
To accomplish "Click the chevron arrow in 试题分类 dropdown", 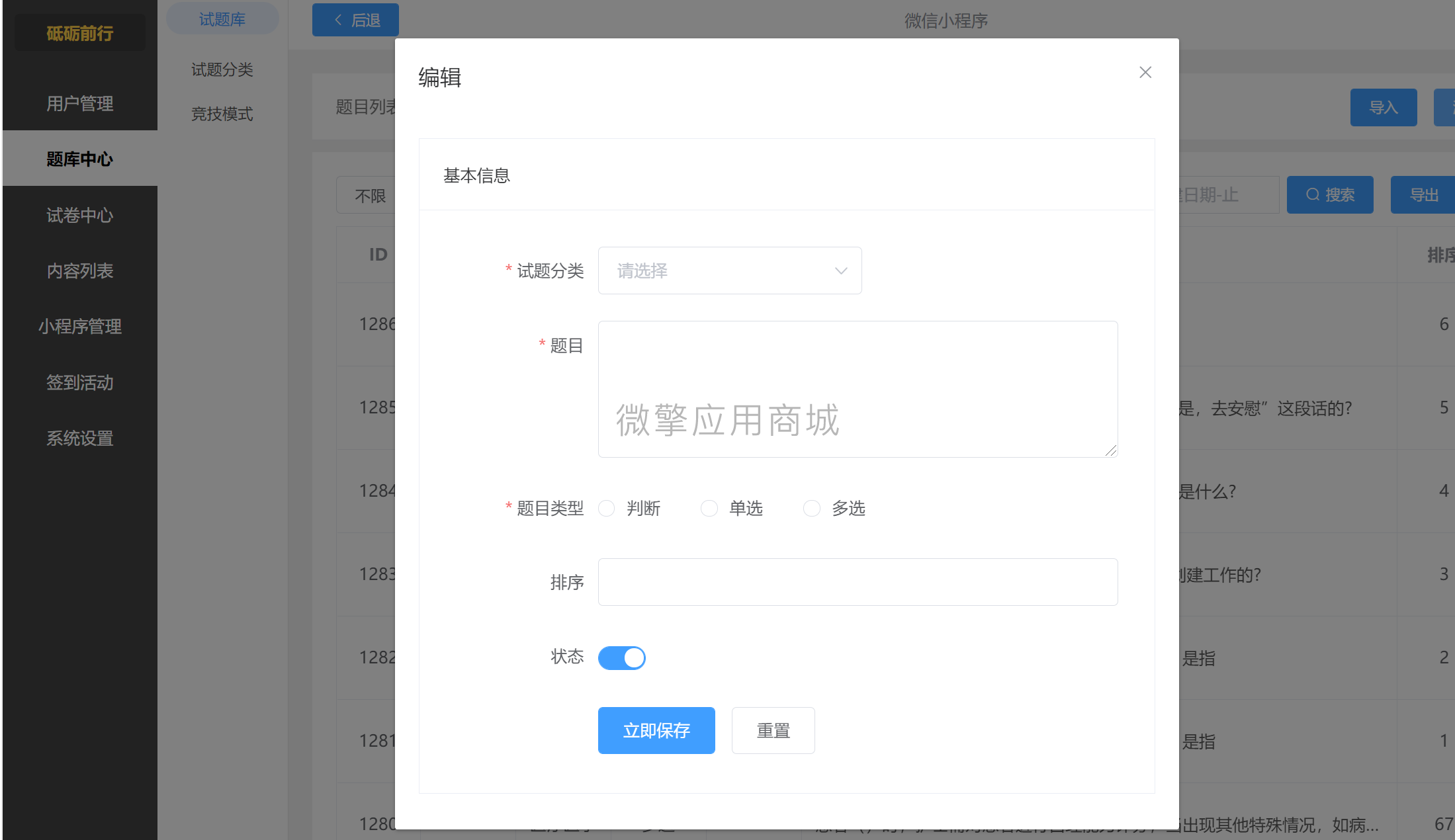I will (841, 271).
